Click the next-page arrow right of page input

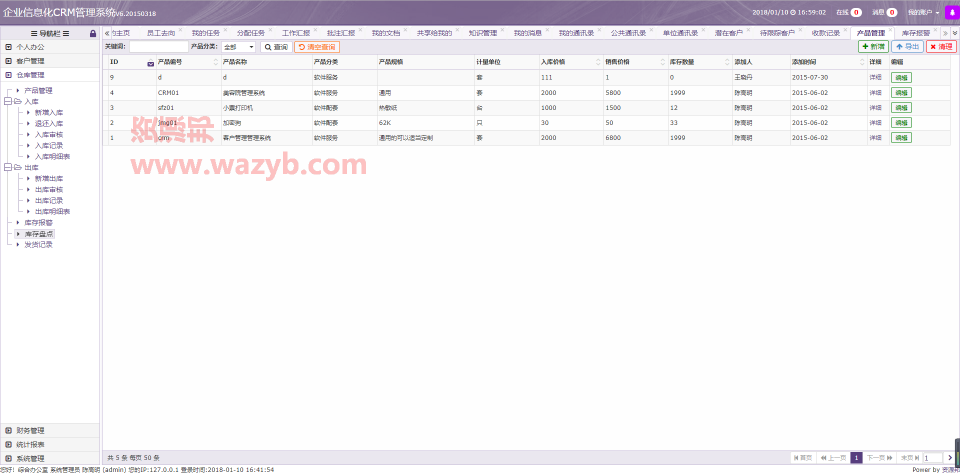click(950, 458)
